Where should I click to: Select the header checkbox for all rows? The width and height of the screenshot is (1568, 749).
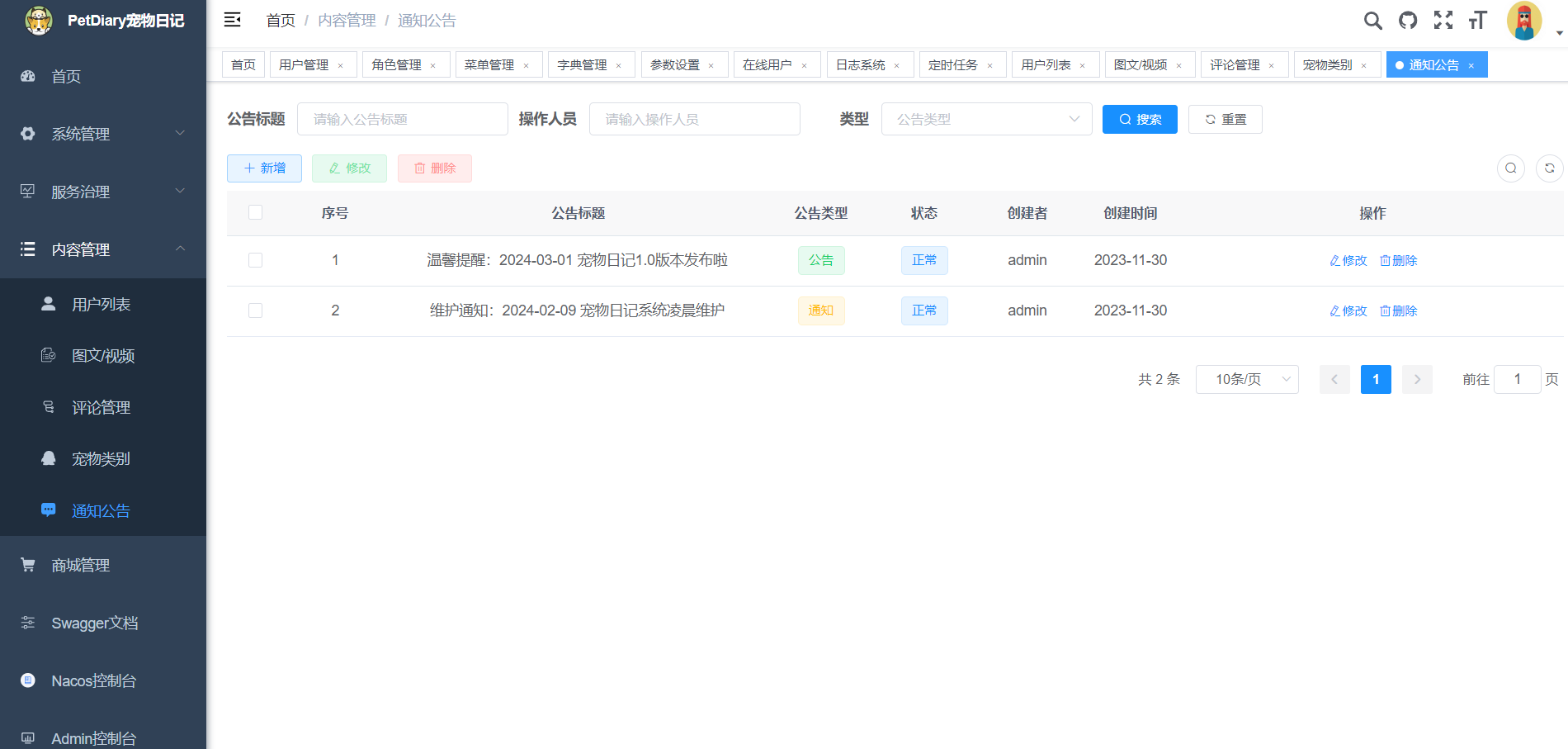click(x=255, y=212)
